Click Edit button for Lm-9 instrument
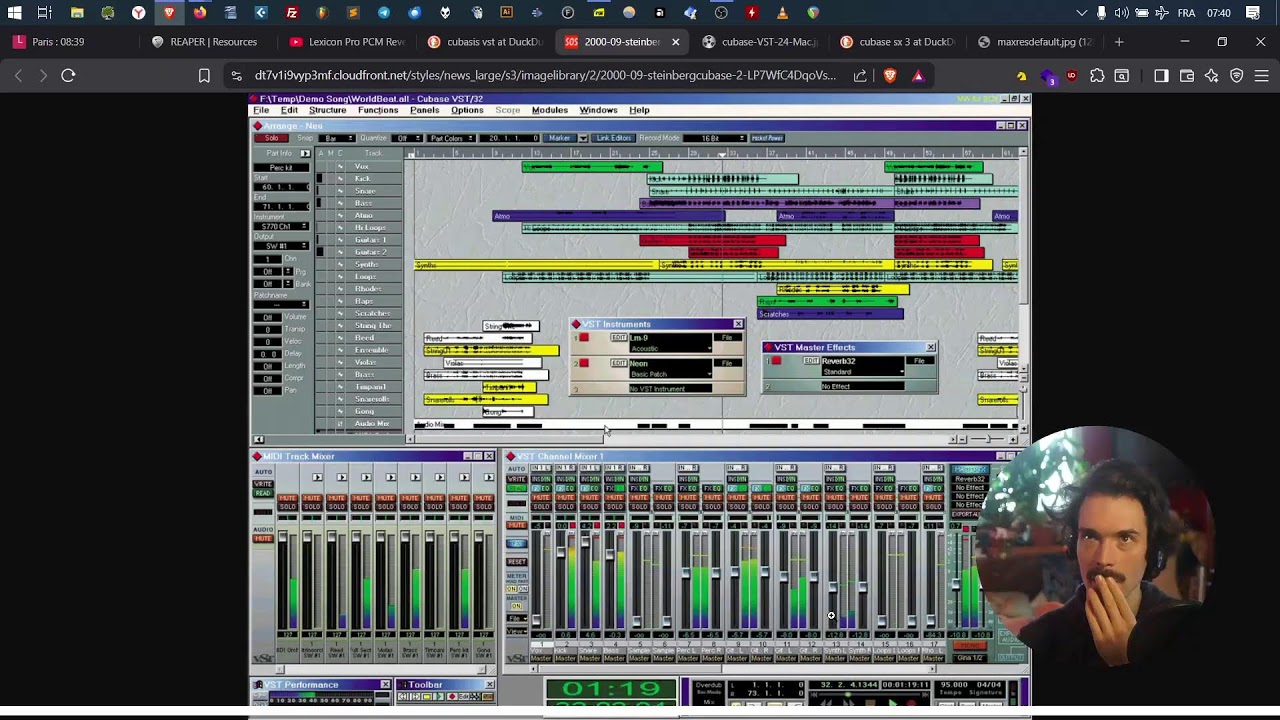The image size is (1280, 720). (619, 338)
